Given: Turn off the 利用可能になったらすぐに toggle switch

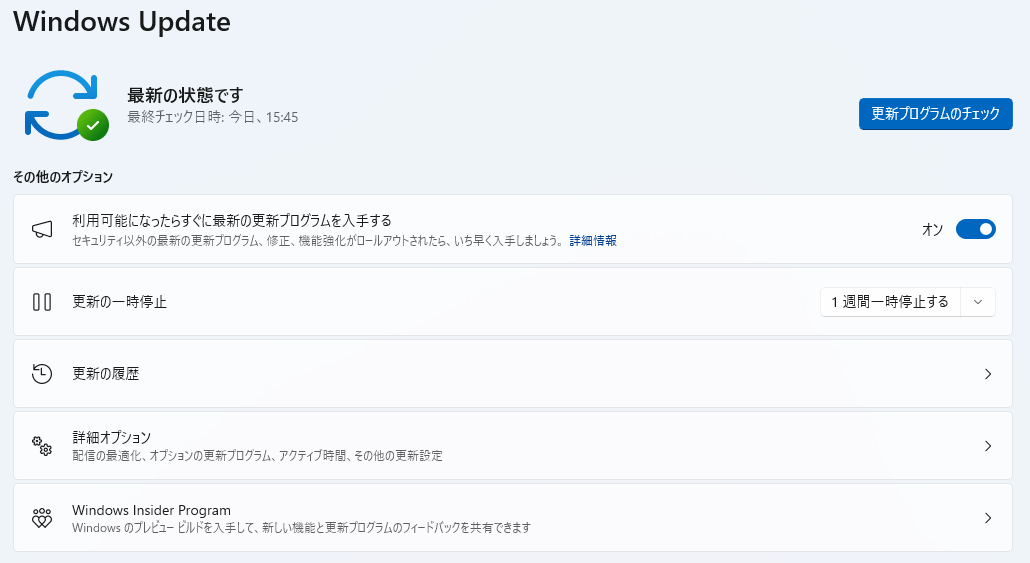Looking at the screenshot, I should (x=975, y=229).
